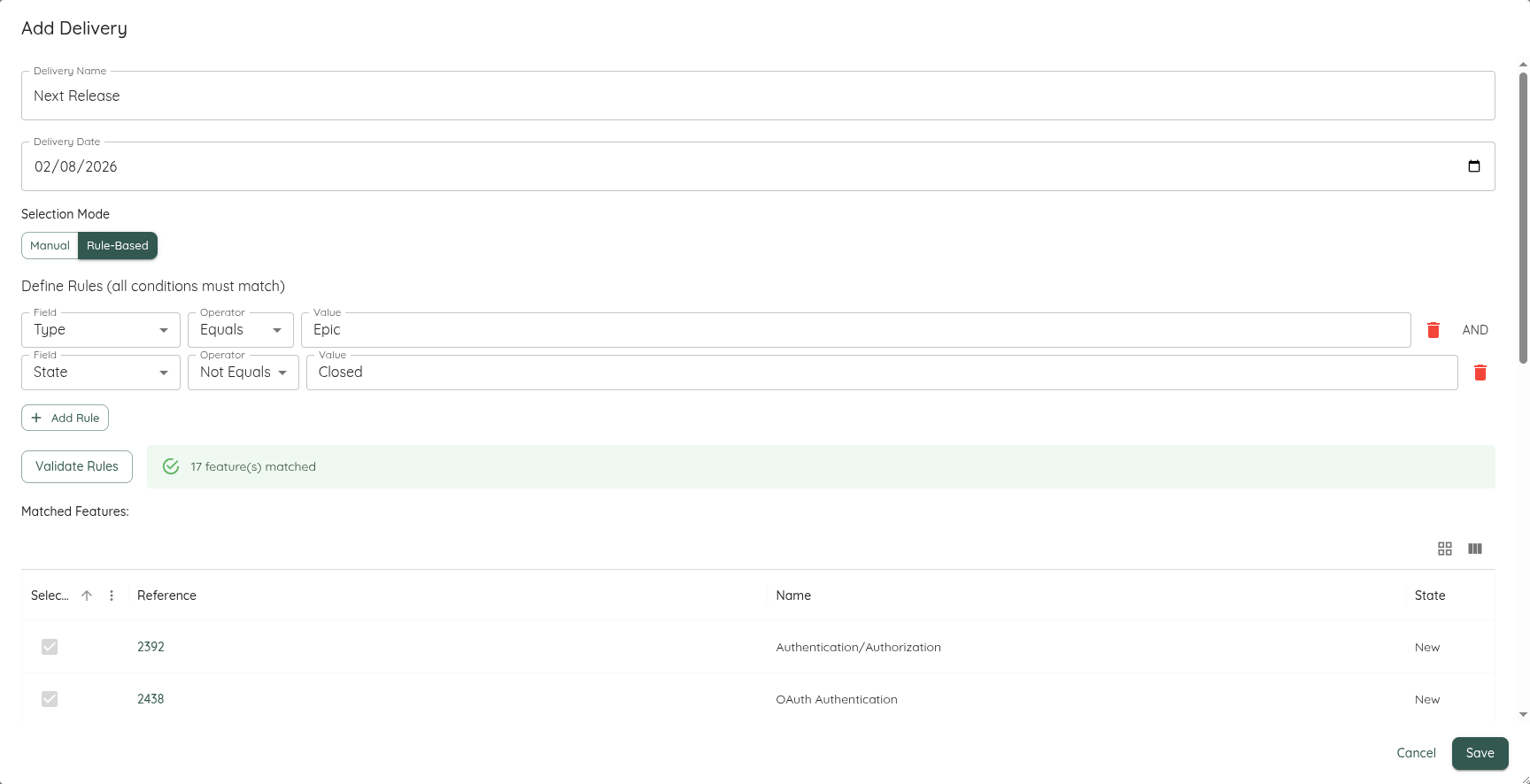Click the Validate Rules button

pyautogui.click(x=77, y=466)
